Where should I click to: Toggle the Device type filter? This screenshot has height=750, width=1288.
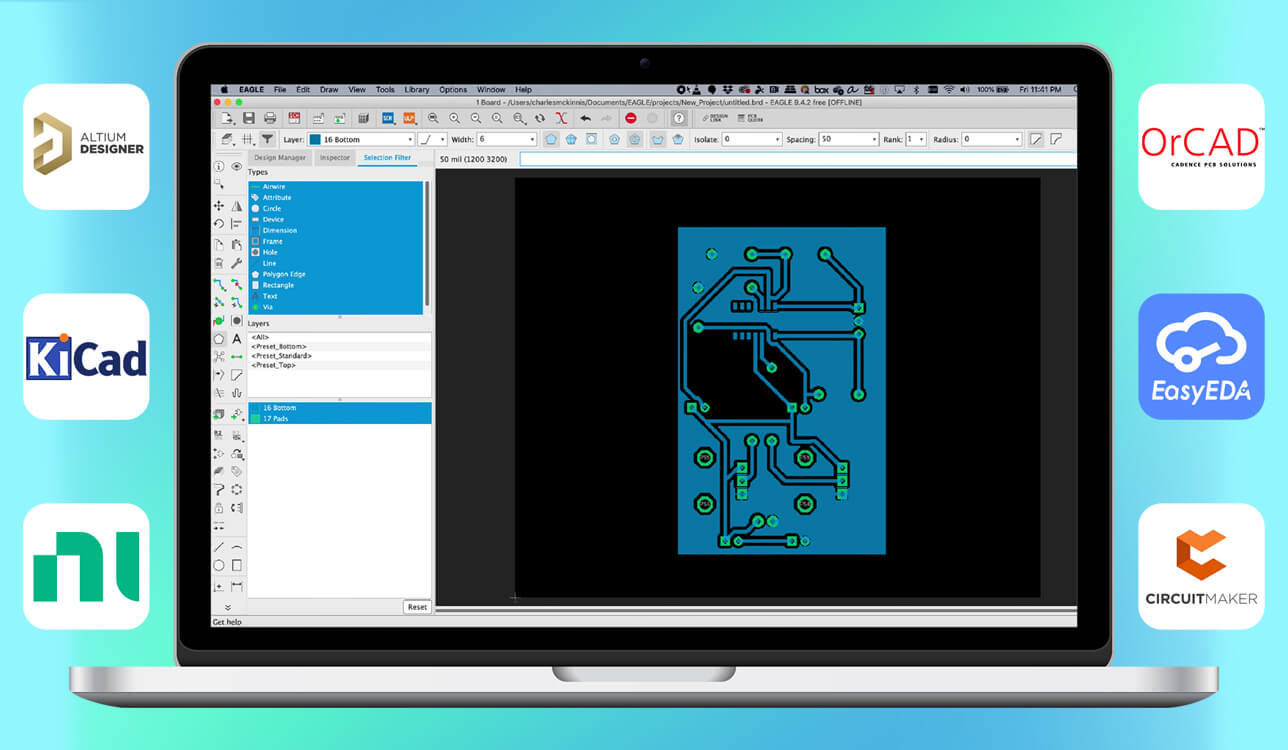336,220
